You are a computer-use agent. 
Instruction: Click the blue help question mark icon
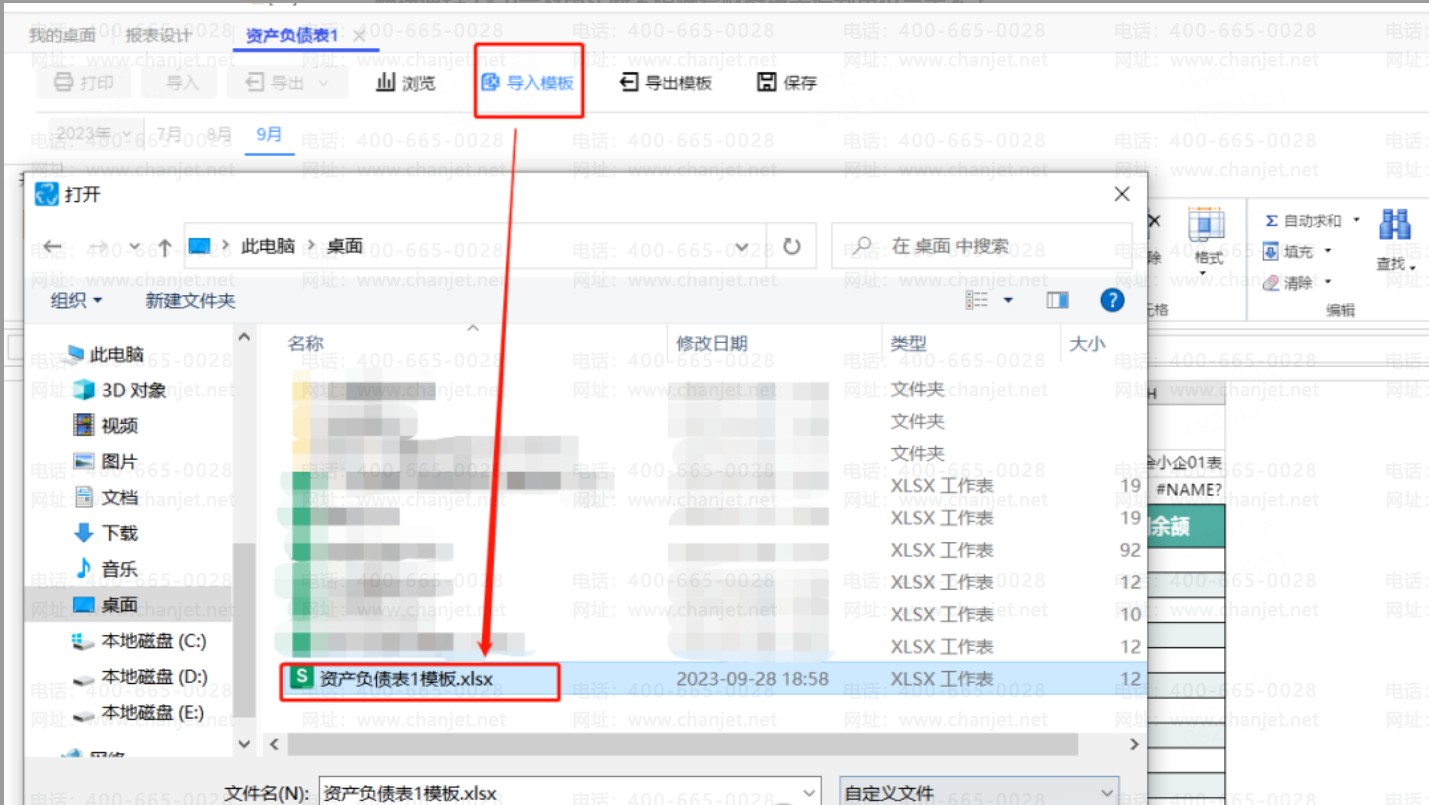[x=1112, y=300]
